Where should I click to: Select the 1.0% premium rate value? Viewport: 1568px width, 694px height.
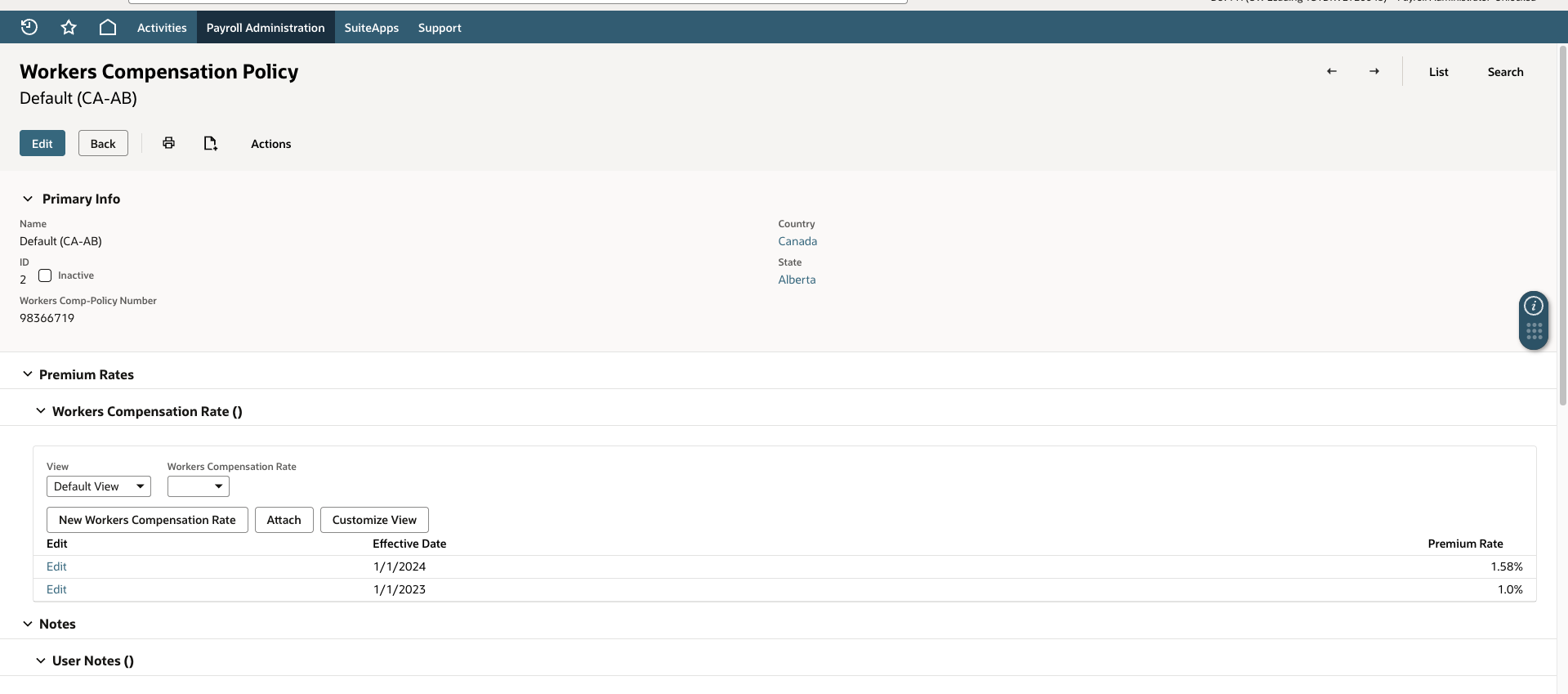click(1510, 589)
